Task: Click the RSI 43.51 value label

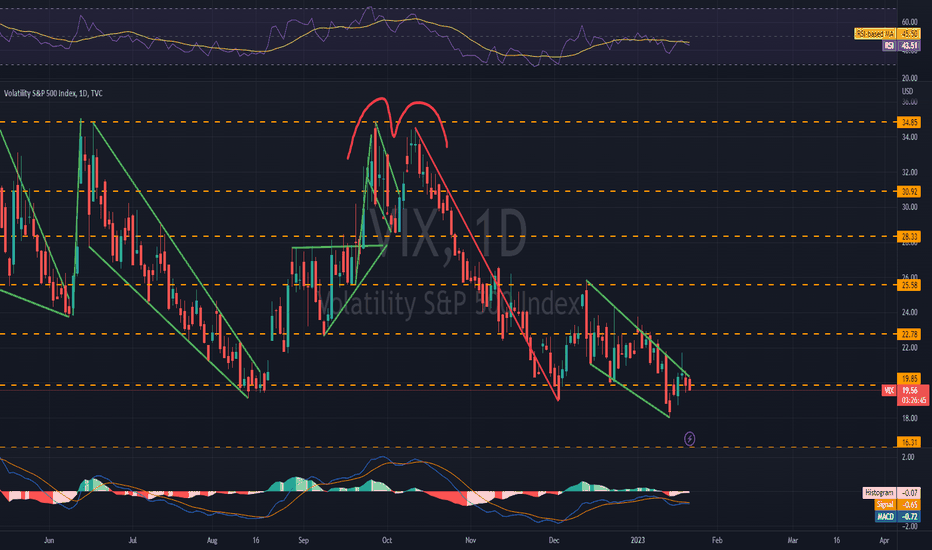Action: [x=902, y=45]
